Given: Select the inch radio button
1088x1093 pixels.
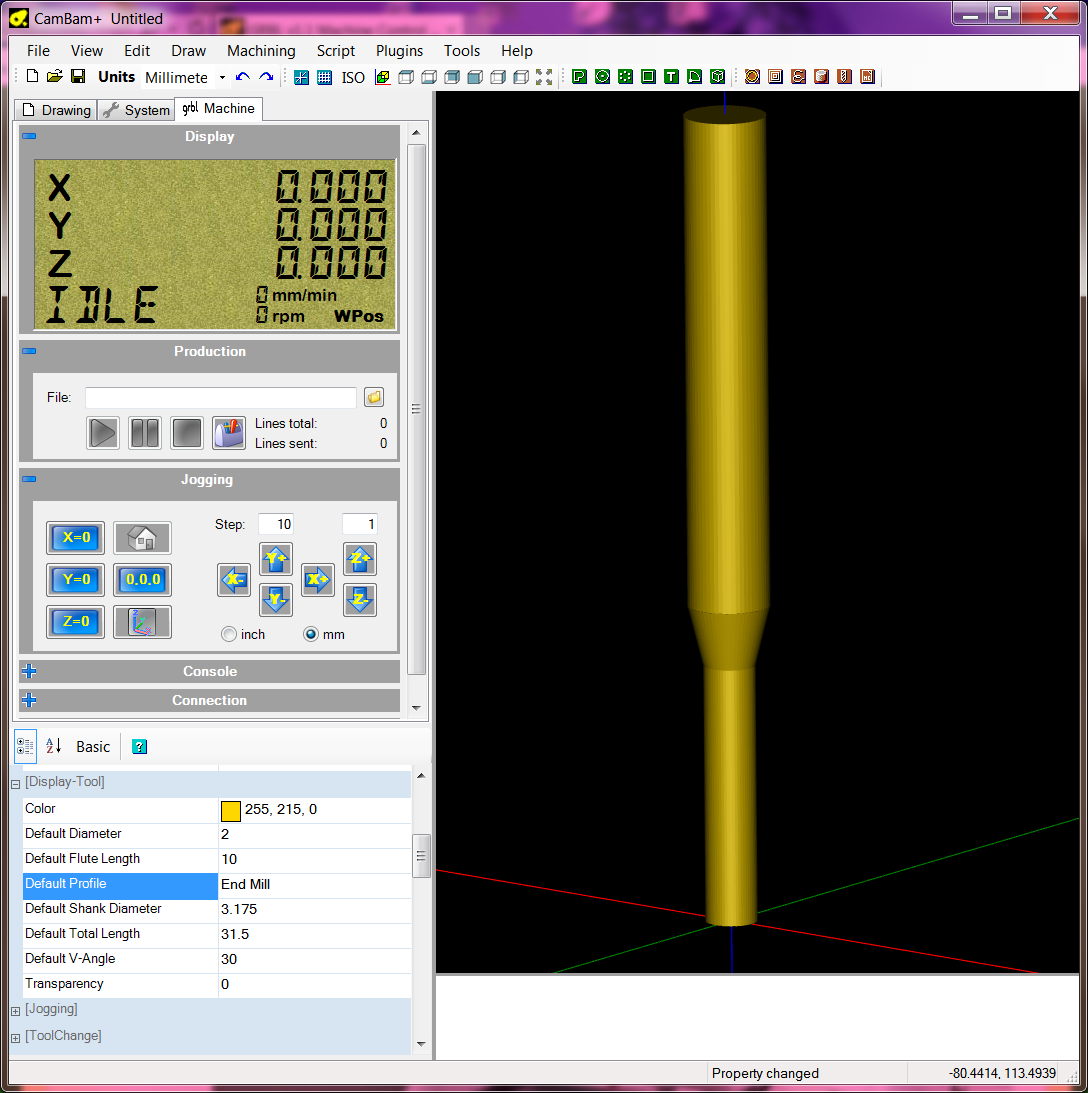Looking at the screenshot, I should pos(229,634).
